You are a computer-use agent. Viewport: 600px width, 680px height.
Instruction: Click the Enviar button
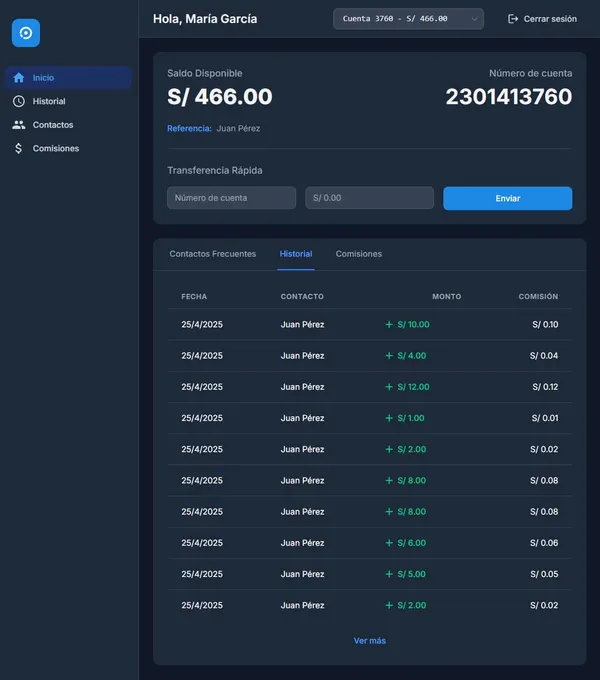508,198
